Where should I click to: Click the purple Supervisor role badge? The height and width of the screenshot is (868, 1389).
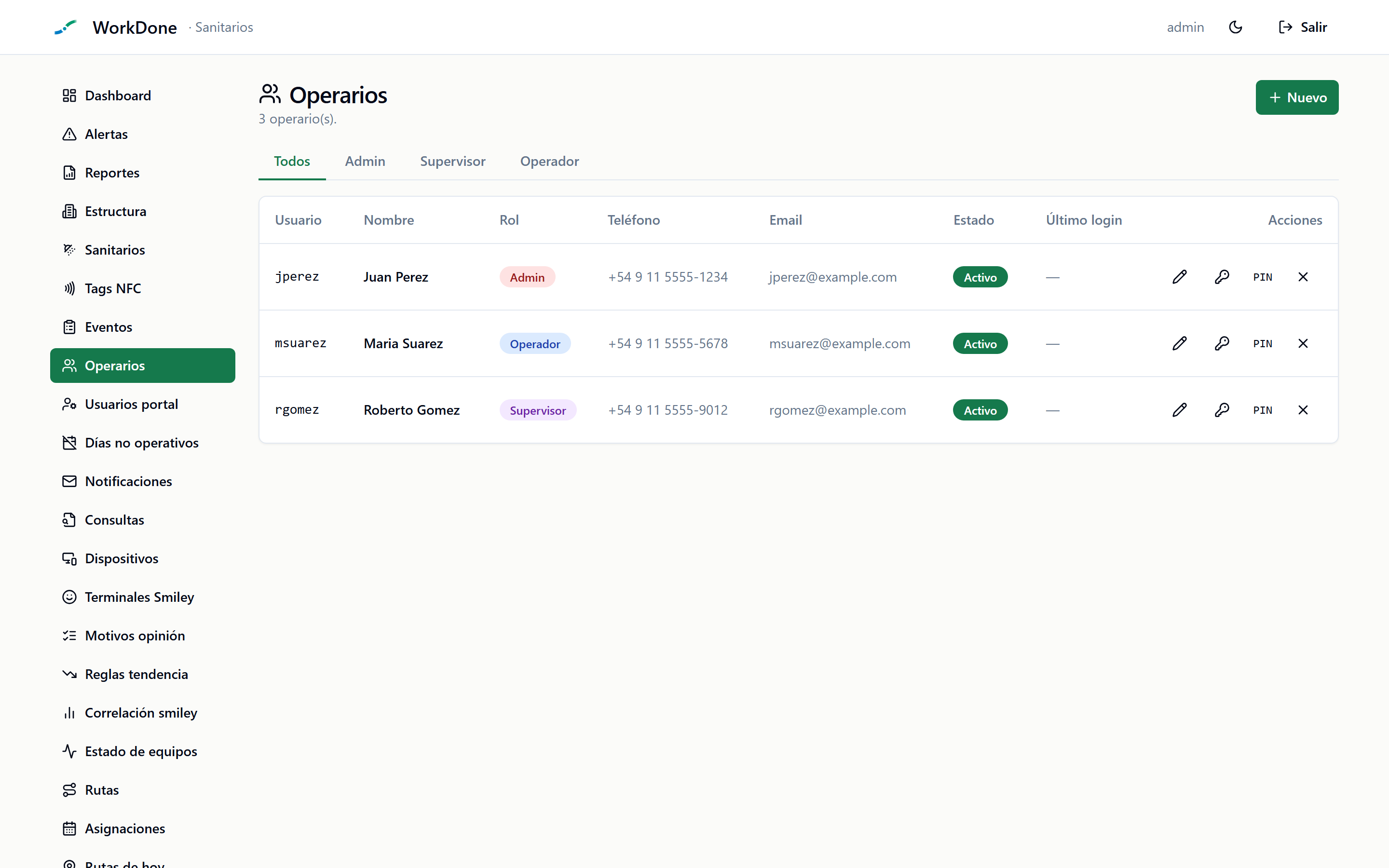tap(538, 410)
